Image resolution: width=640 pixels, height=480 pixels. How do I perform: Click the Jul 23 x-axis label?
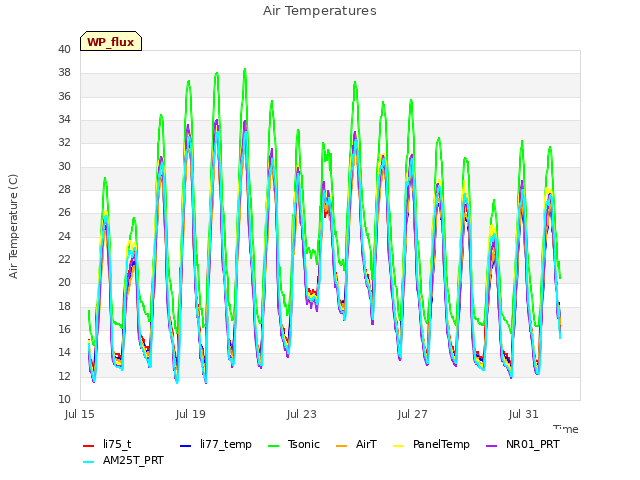click(302, 415)
